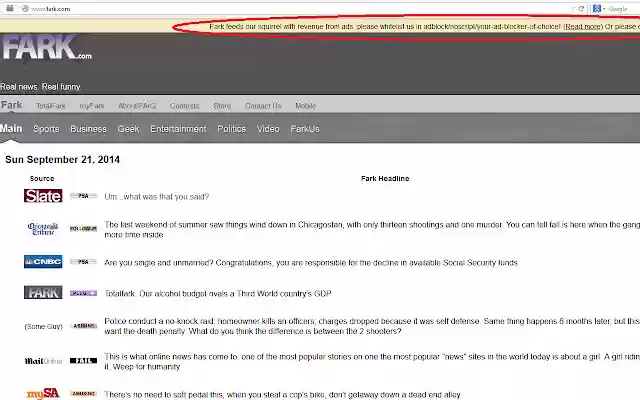
Task: Click the 'Real news. Real funny.' tagline
Action: (x=41, y=87)
